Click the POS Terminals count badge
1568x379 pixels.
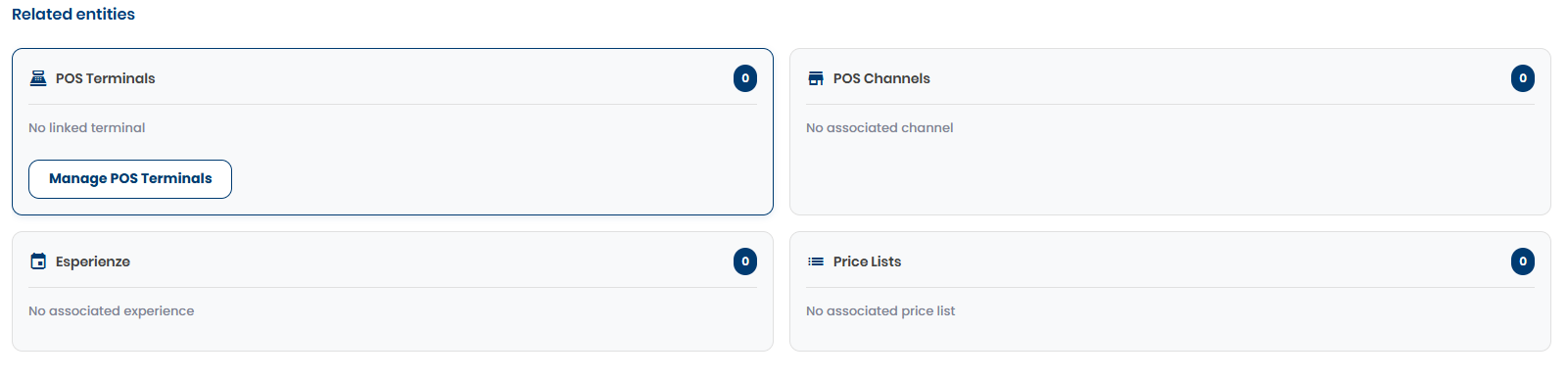click(745, 78)
